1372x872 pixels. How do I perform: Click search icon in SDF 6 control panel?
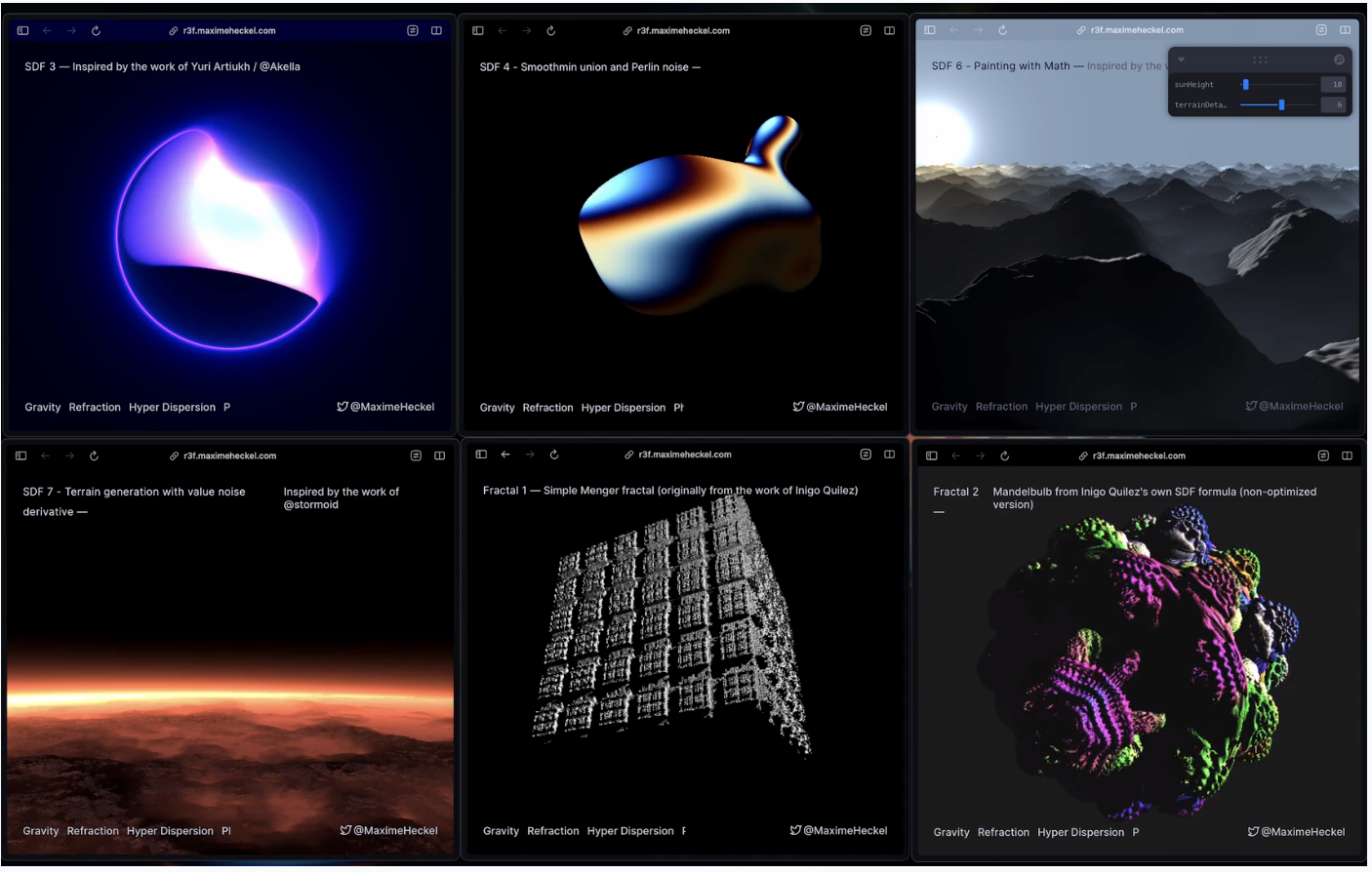[x=1339, y=59]
